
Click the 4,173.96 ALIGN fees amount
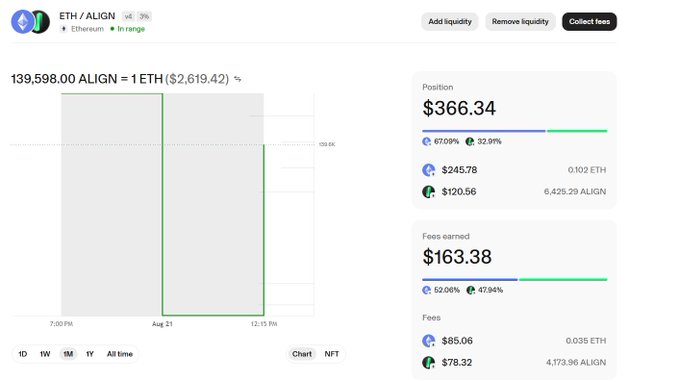[x=576, y=363]
